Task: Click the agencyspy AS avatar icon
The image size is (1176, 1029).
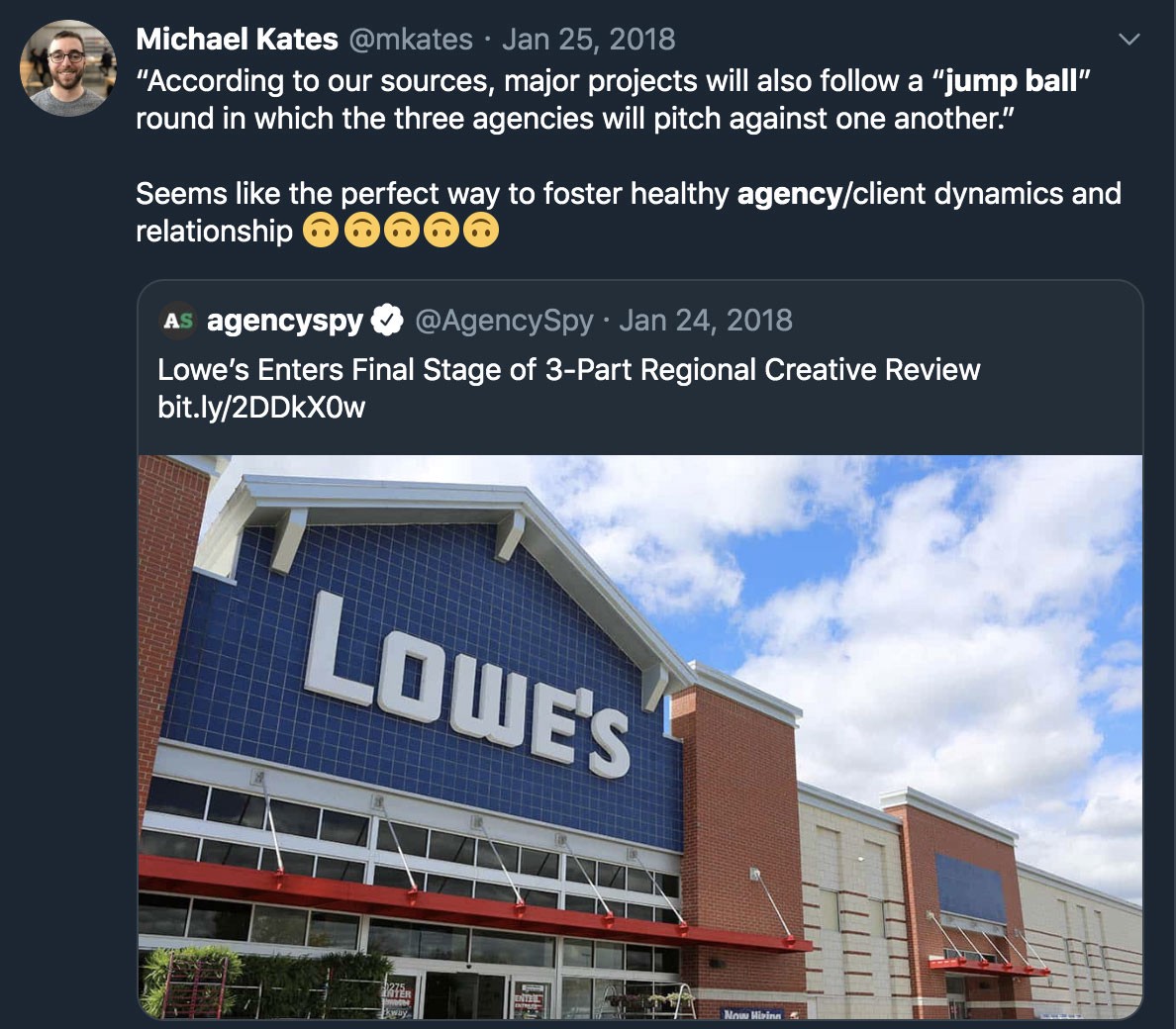Action: pos(178,321)
